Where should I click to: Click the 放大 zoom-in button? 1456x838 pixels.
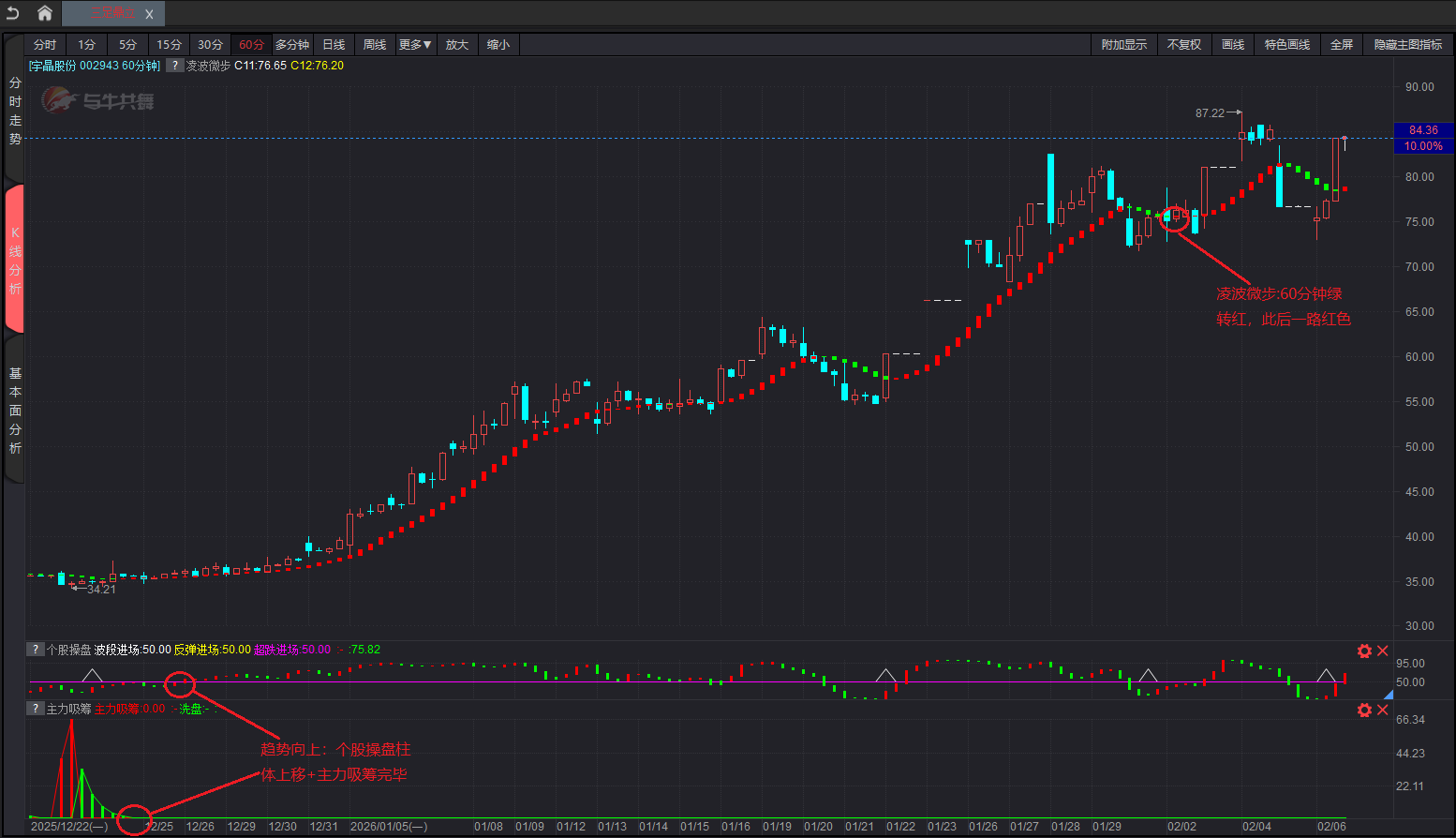(457, 45)
